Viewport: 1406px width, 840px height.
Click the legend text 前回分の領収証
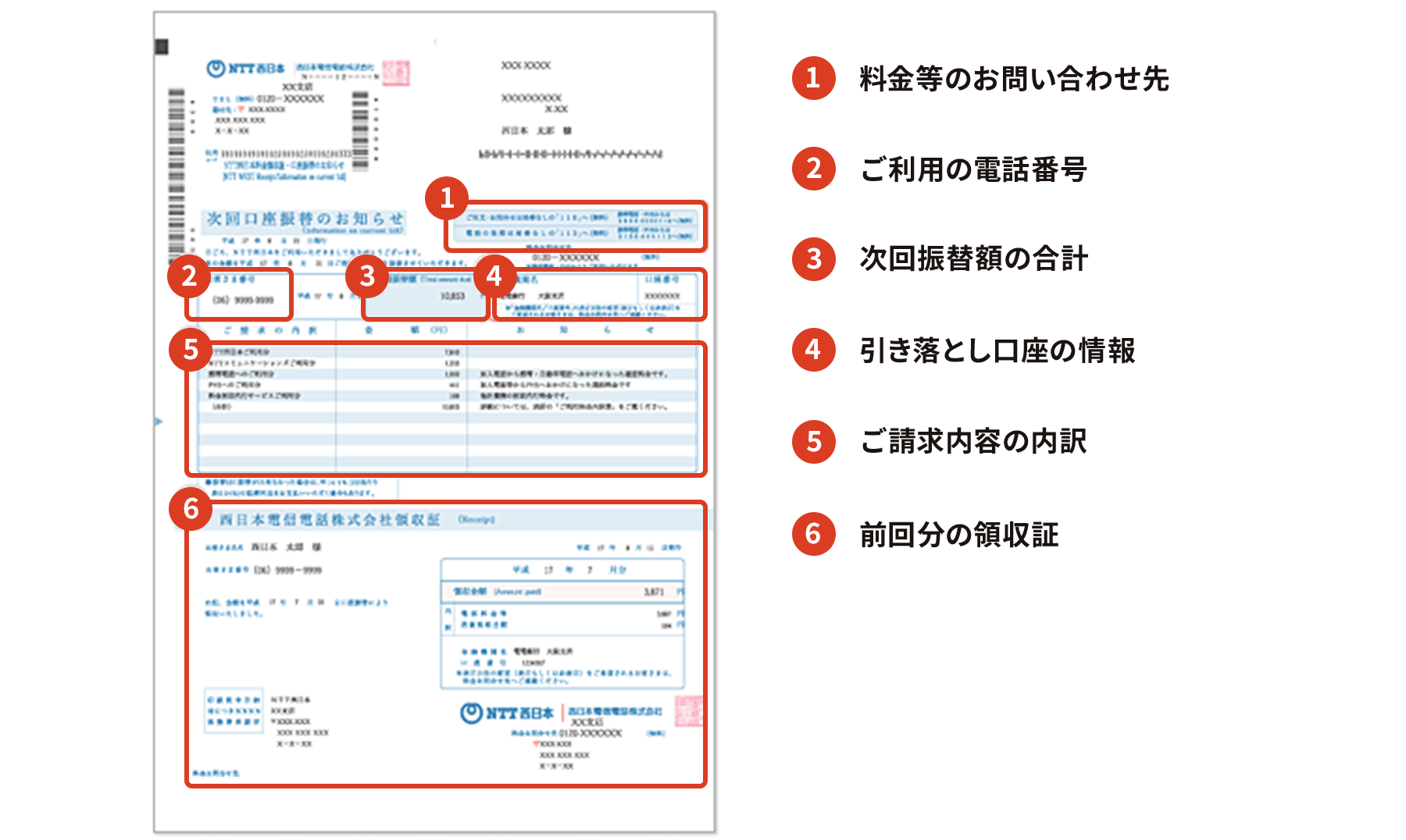[959, 535]
